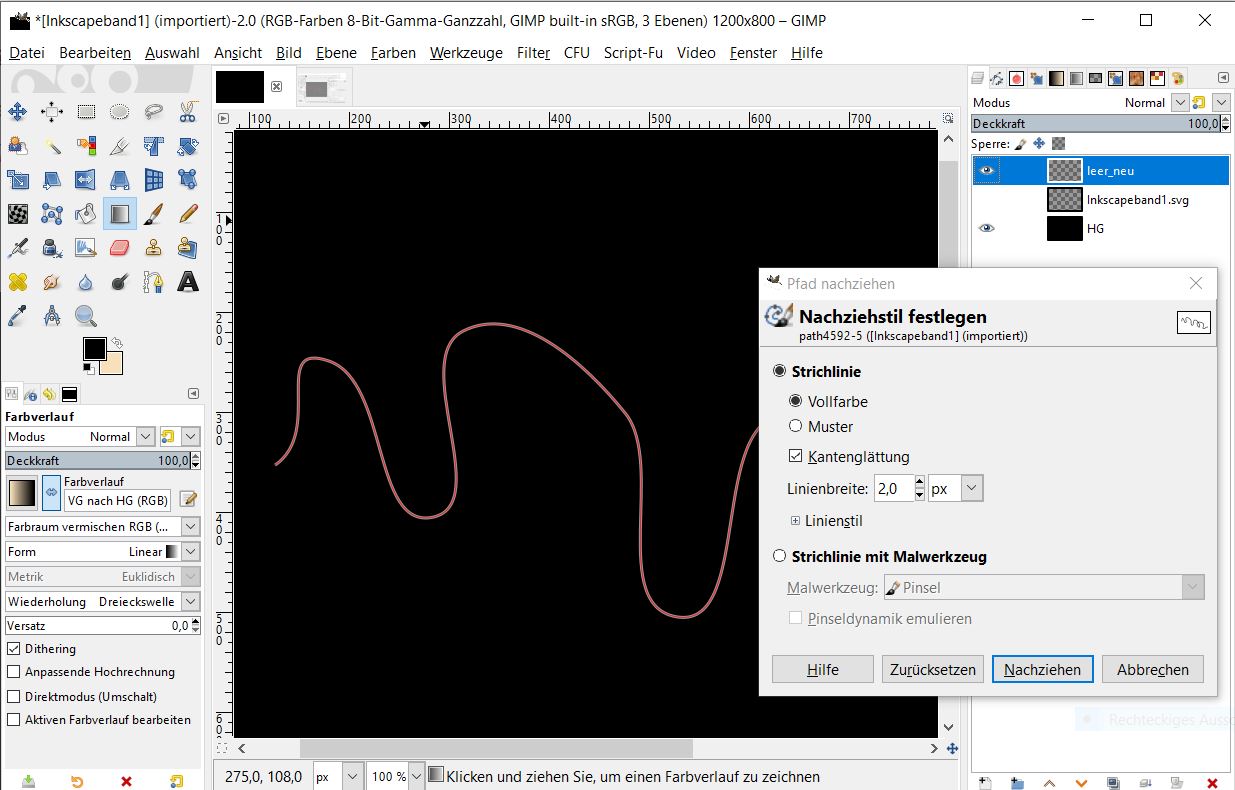
Task: Open the px unit dropdown for Linienbreite
Action: (x=956, y=489)
